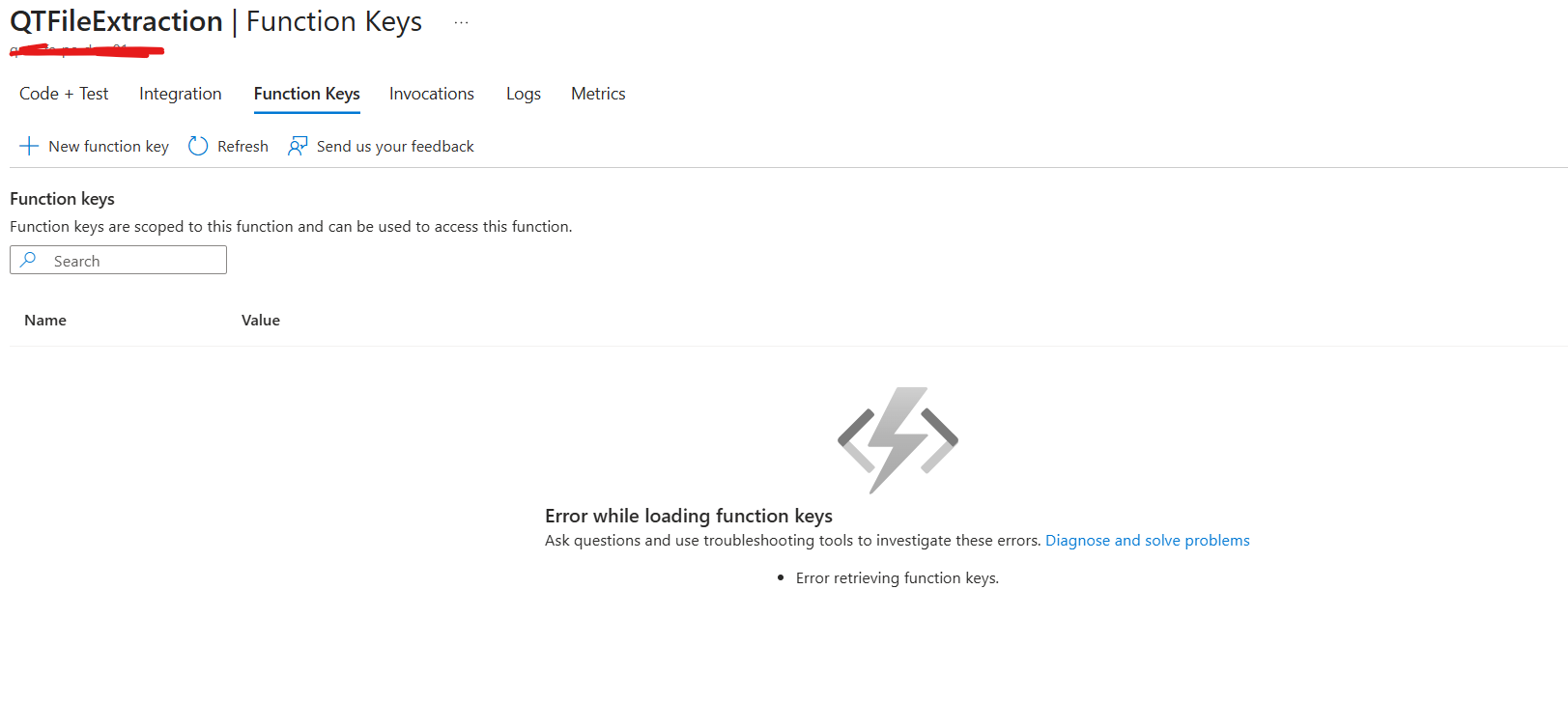Click the circular Refresh icon
Image resolution: width=1568 pixels, height=702 pixels.
198,146
